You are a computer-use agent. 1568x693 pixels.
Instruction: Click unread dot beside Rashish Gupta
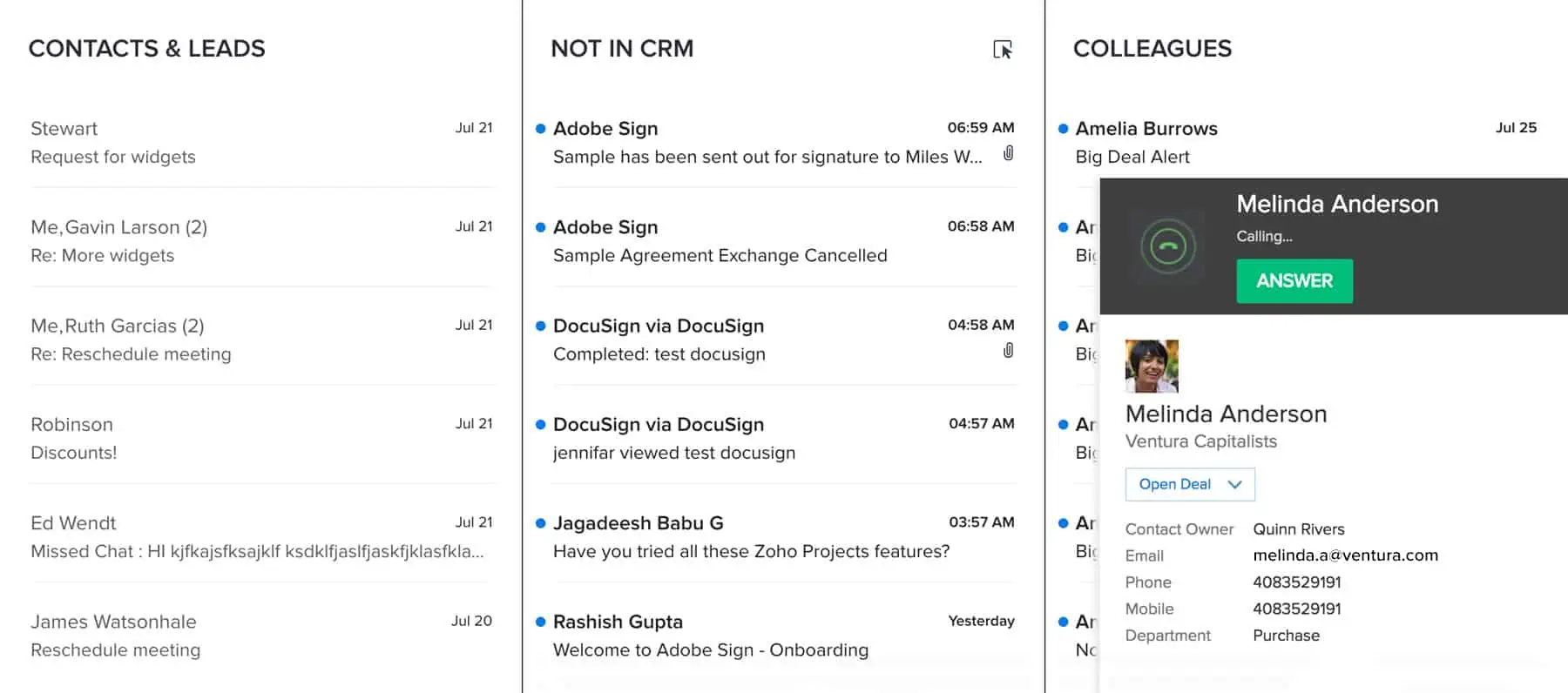coord(540,622)
